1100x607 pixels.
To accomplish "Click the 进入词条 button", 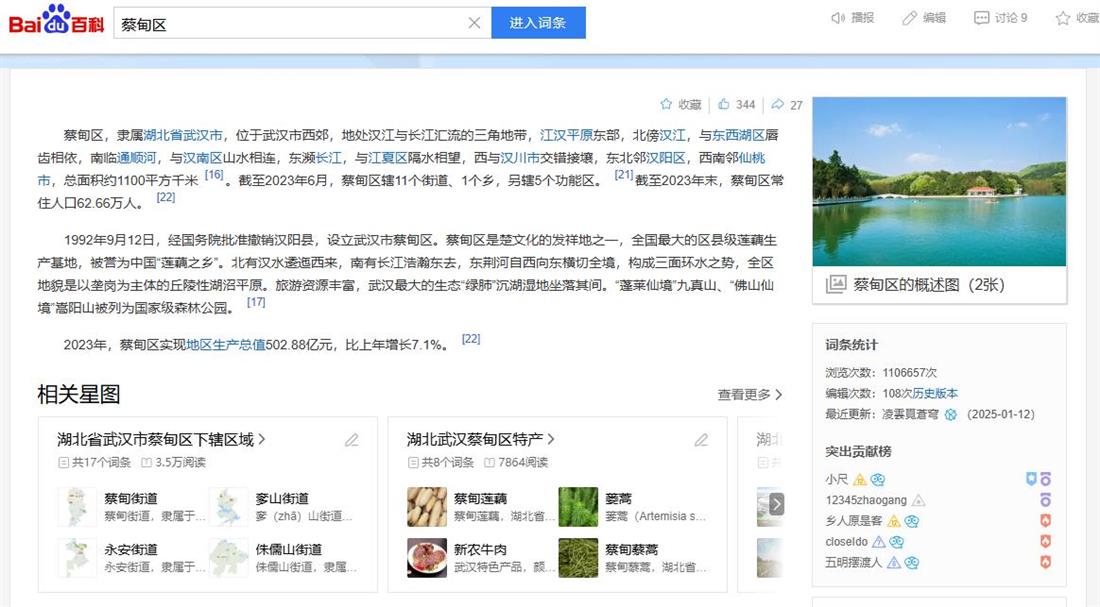I will click(x=538, y=23).
